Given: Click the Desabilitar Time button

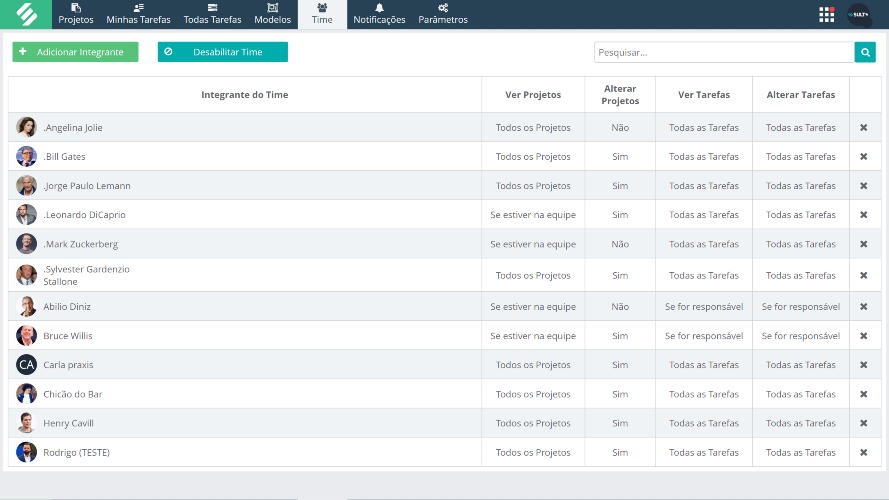Looking at the screenshot, I should click(x=223, y=52).
